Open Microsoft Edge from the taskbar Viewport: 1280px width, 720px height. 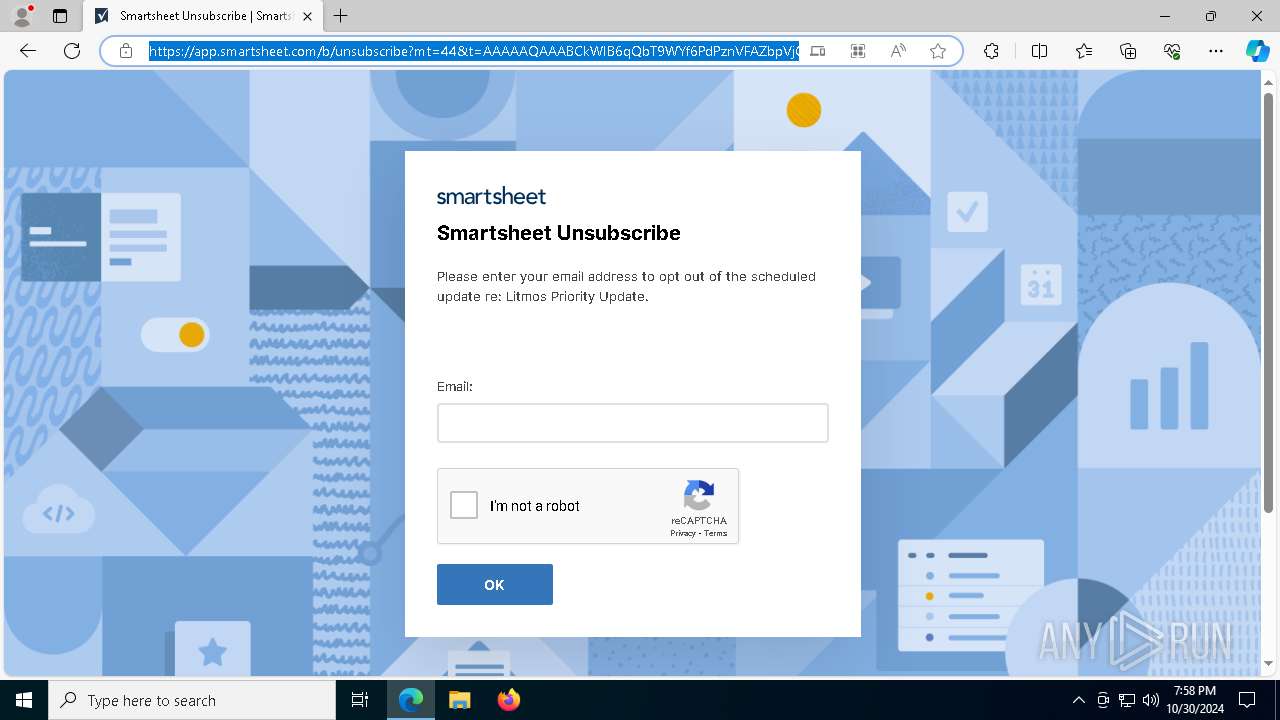(x=411, y=700)
